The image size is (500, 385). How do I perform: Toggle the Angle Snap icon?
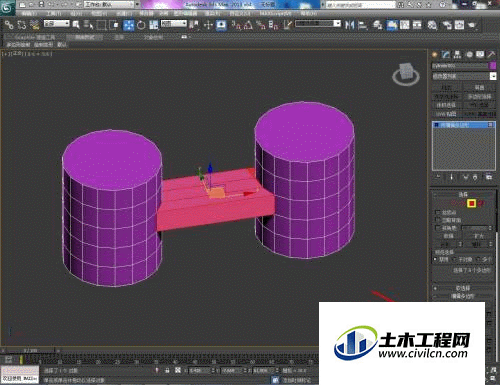click(248, 25)
